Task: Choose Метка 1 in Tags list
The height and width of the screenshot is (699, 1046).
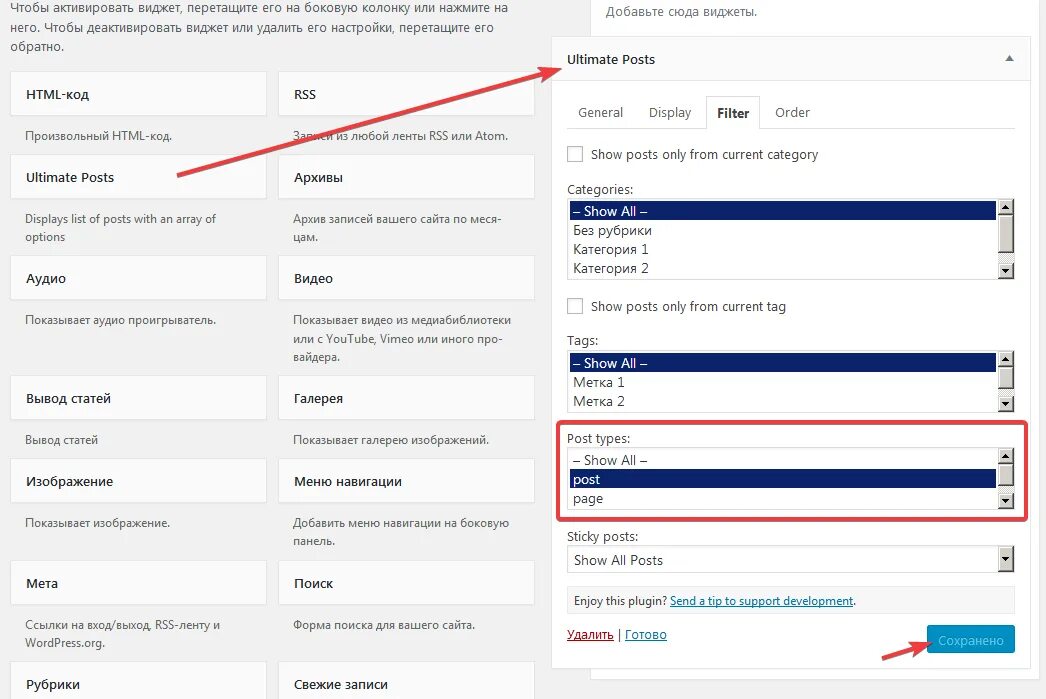Action: [782, 382]
